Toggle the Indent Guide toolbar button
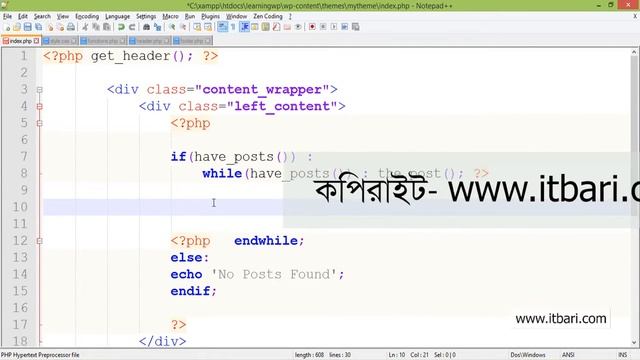Image resolution: width=640 pixels, height=360 pixels. pyautogui.click(x=244, y=27)
